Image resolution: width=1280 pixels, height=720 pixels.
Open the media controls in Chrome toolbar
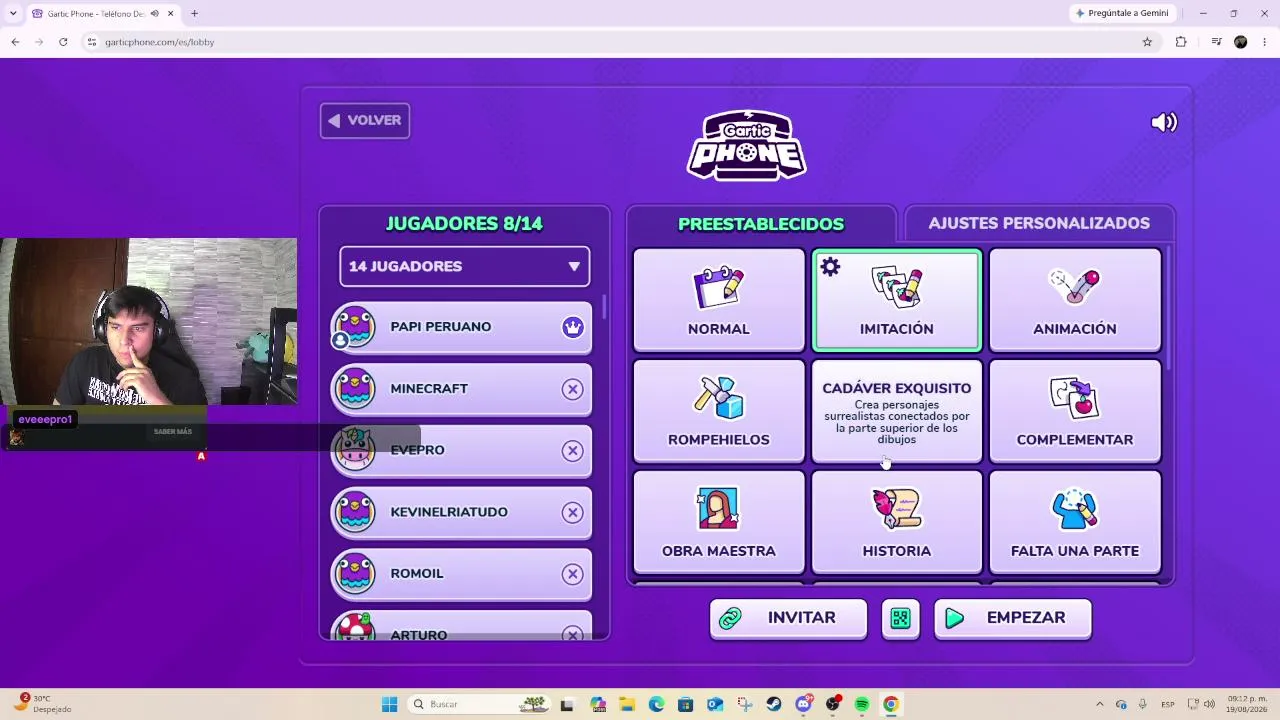click(x=1216, y=42)
